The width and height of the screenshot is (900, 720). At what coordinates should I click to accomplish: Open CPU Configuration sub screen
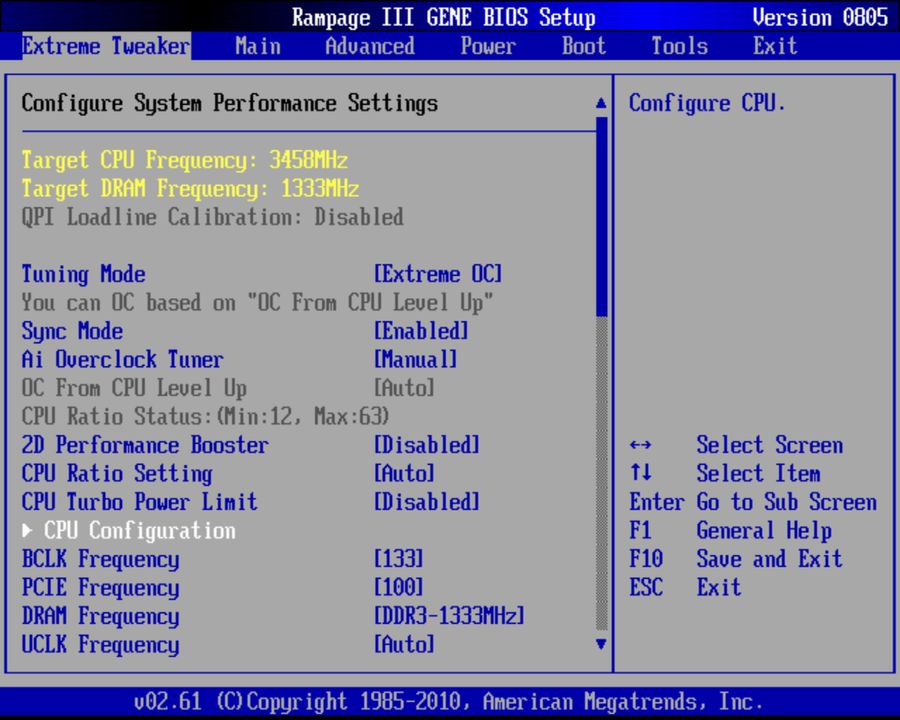(x=139, y=531)
